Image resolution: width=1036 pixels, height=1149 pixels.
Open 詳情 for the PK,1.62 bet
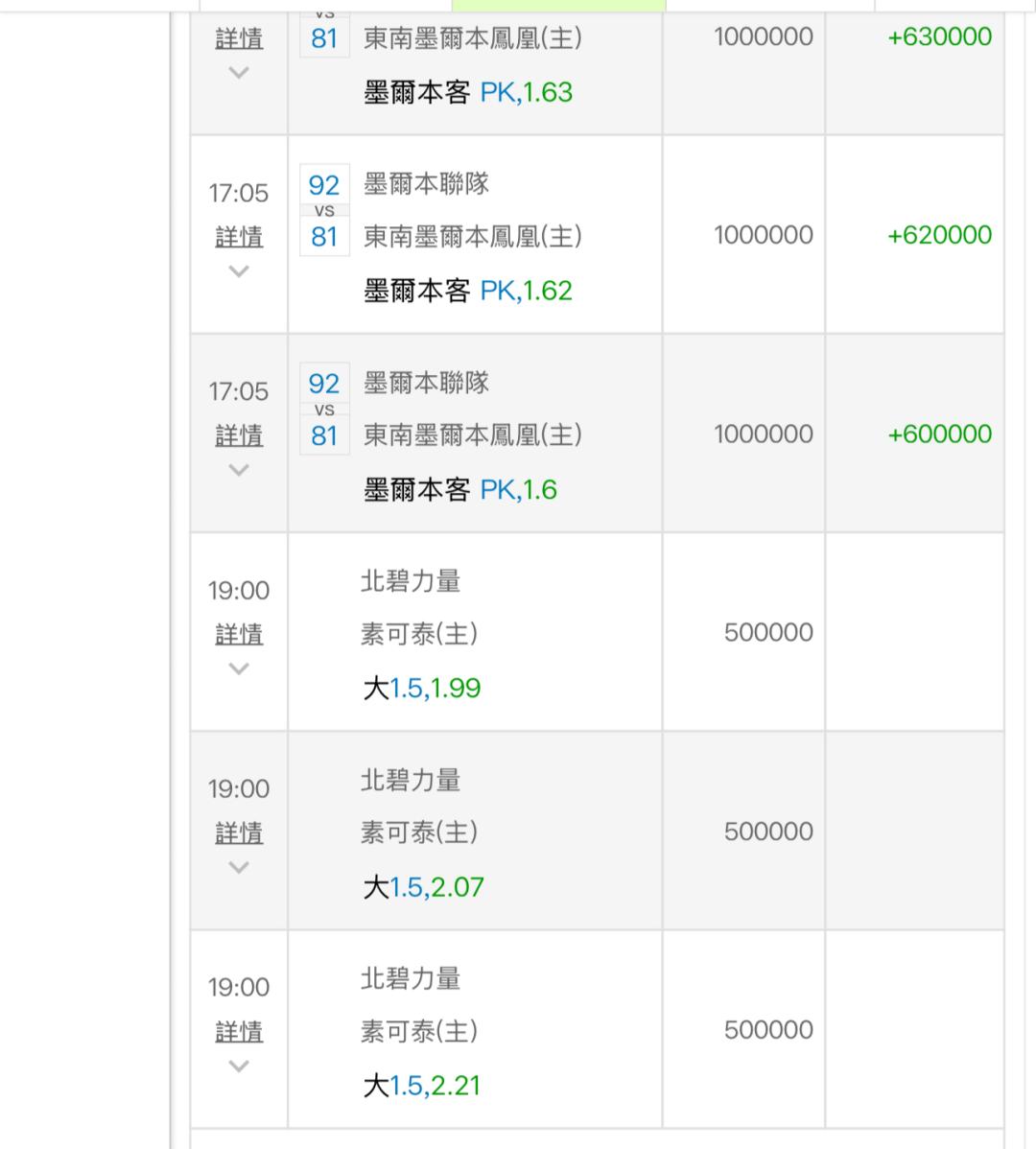click(x=239, y=237)
